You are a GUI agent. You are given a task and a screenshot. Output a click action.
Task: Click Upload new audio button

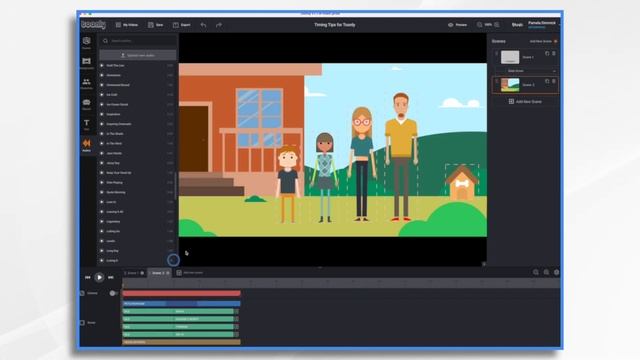[138, 55]
